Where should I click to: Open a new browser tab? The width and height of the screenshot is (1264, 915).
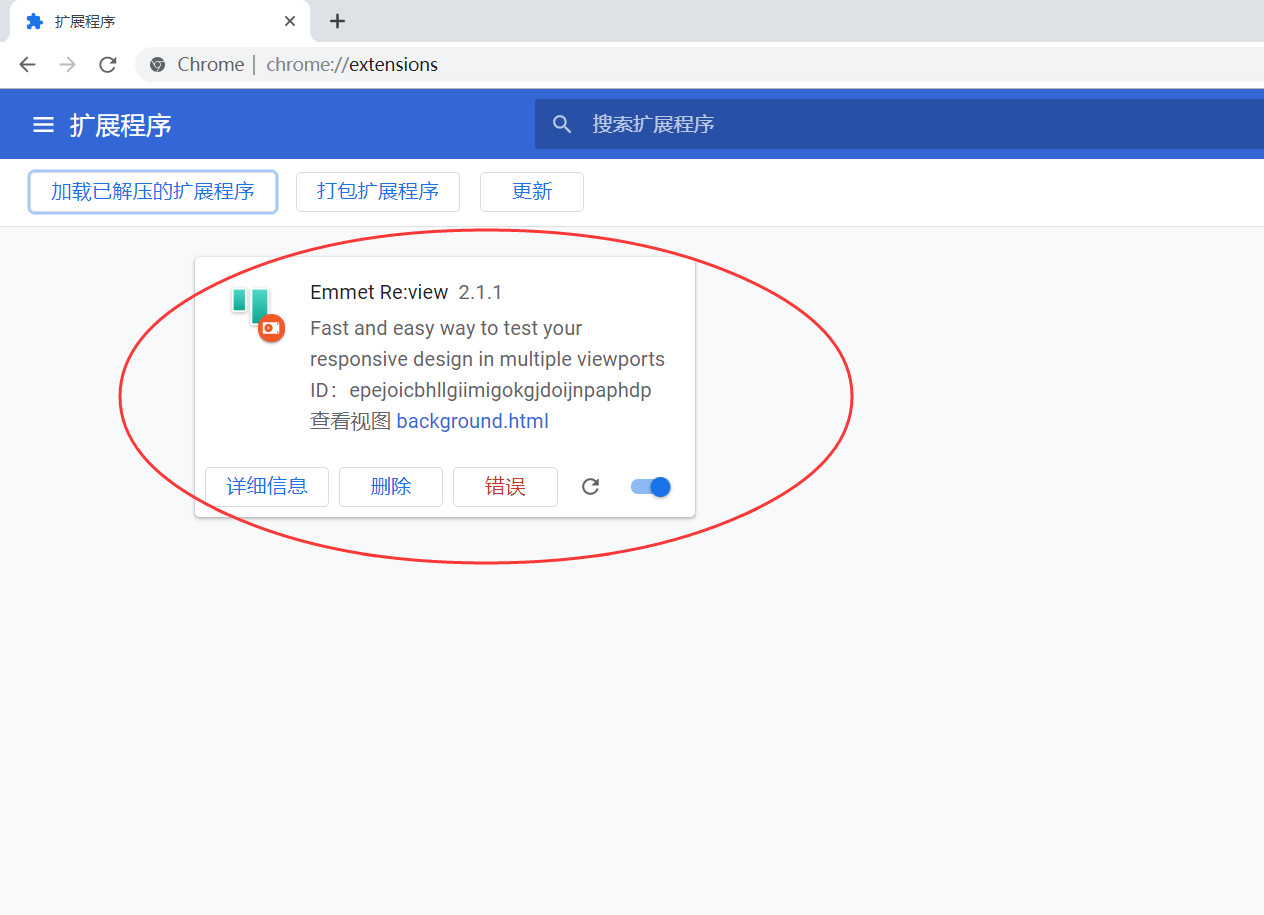click(x=337, y=20)
